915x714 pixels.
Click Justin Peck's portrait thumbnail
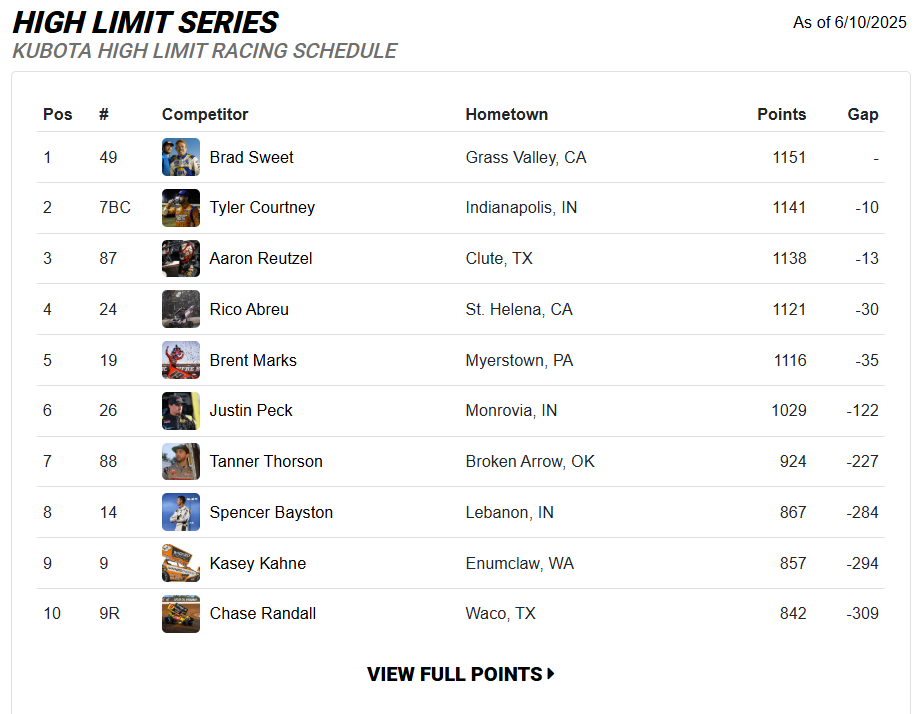tap(181, 411)
